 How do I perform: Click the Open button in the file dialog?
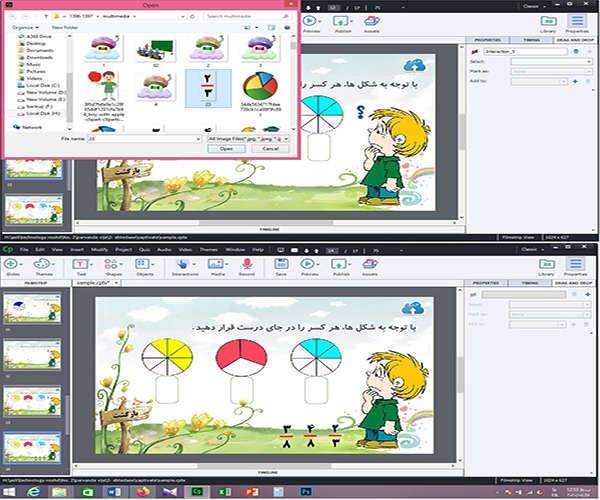coord(226,148)
